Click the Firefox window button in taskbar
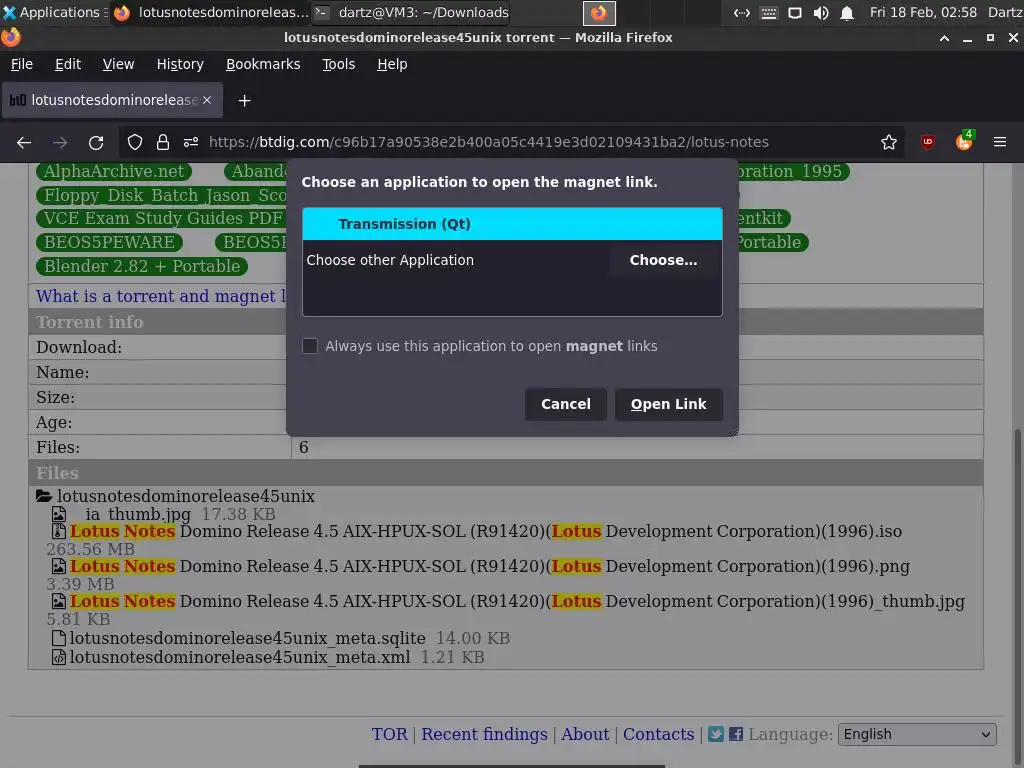Viewport: 1024px width, 768px height. click(x=211, y=12)
